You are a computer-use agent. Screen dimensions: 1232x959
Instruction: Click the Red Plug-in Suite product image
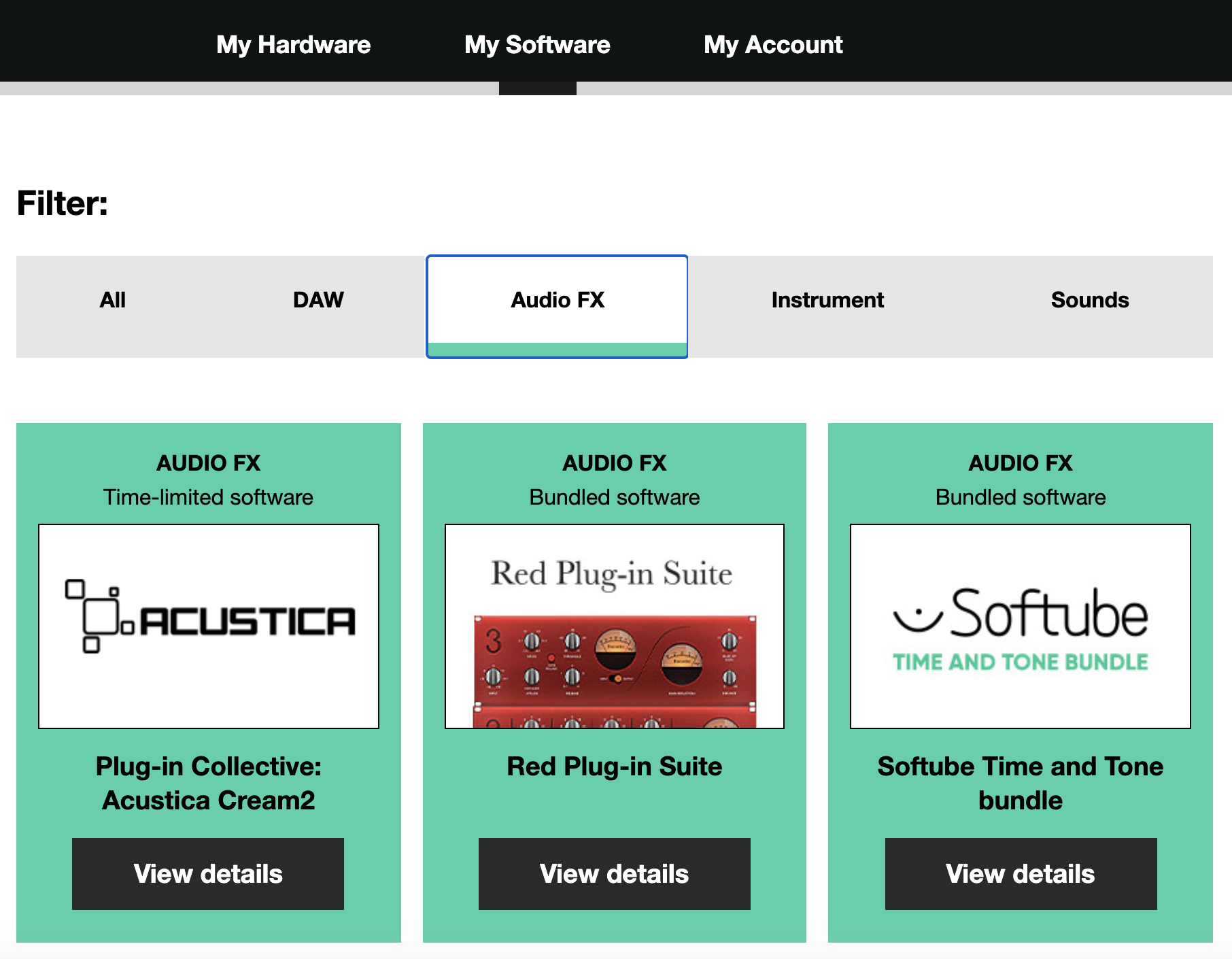coord(615,626)
